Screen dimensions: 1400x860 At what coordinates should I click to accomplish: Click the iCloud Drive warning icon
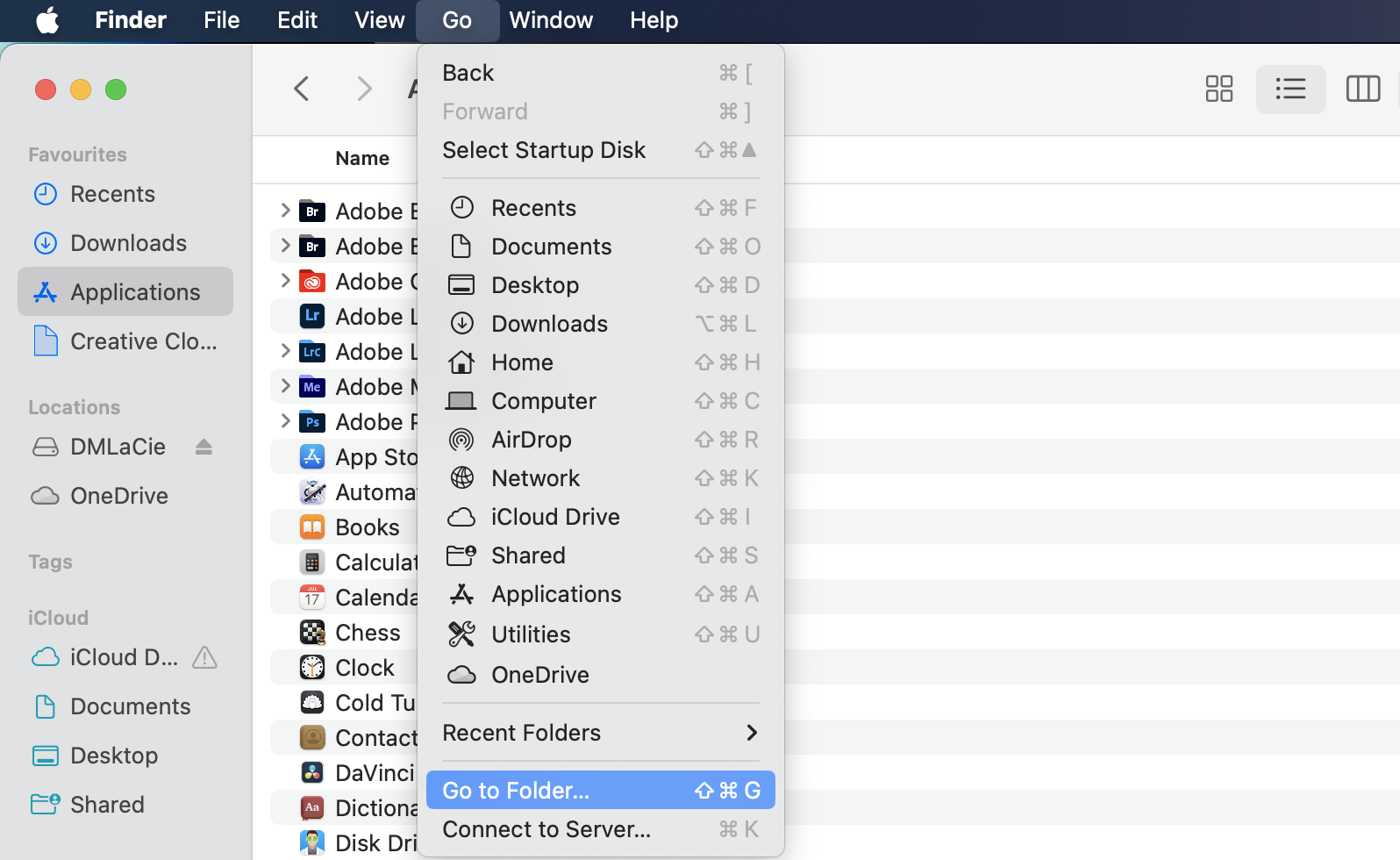tap(204, 657)
